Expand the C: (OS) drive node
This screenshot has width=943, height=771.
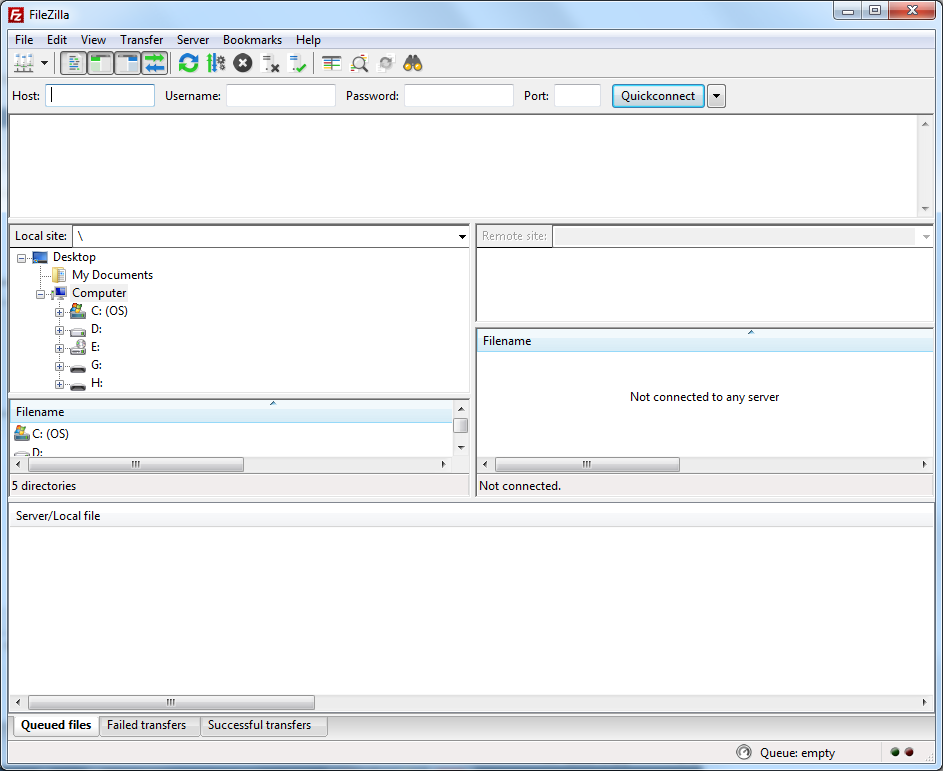(60, 312)
